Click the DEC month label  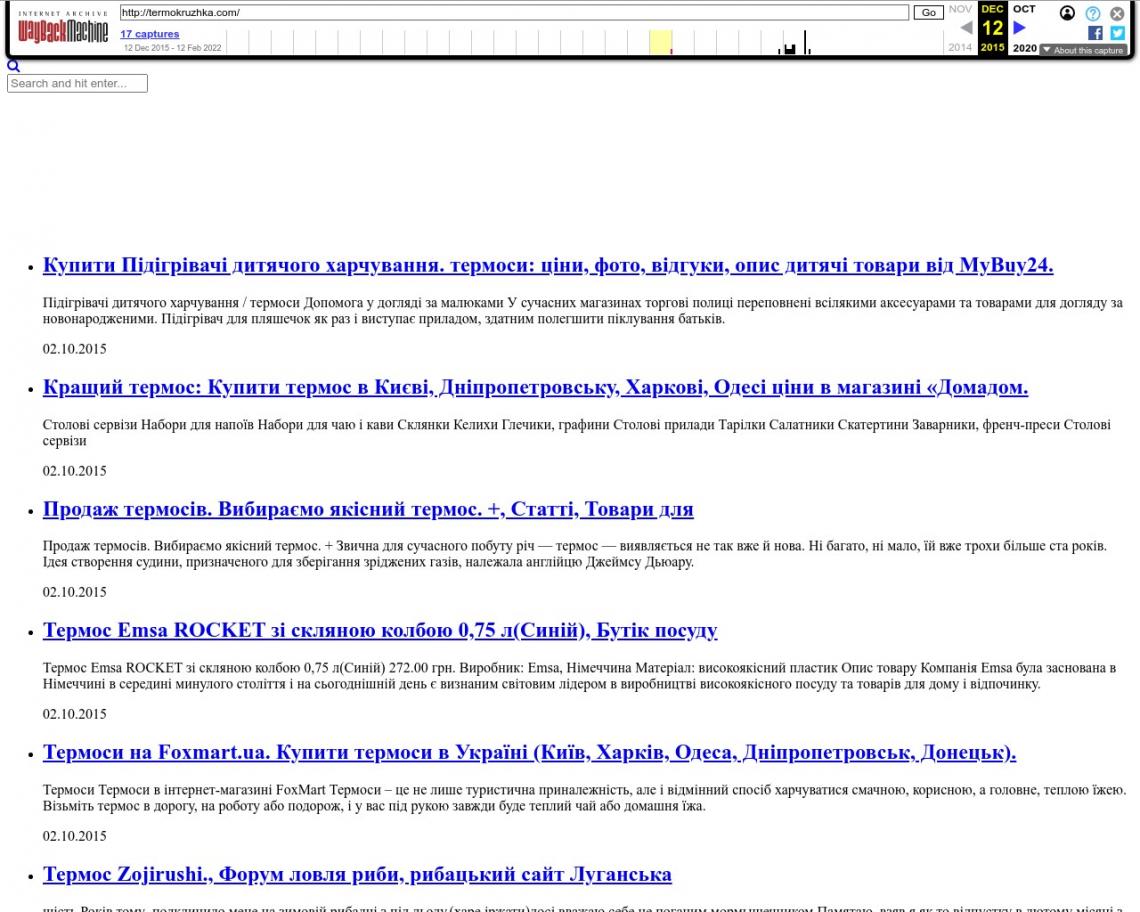coord(992,9)
